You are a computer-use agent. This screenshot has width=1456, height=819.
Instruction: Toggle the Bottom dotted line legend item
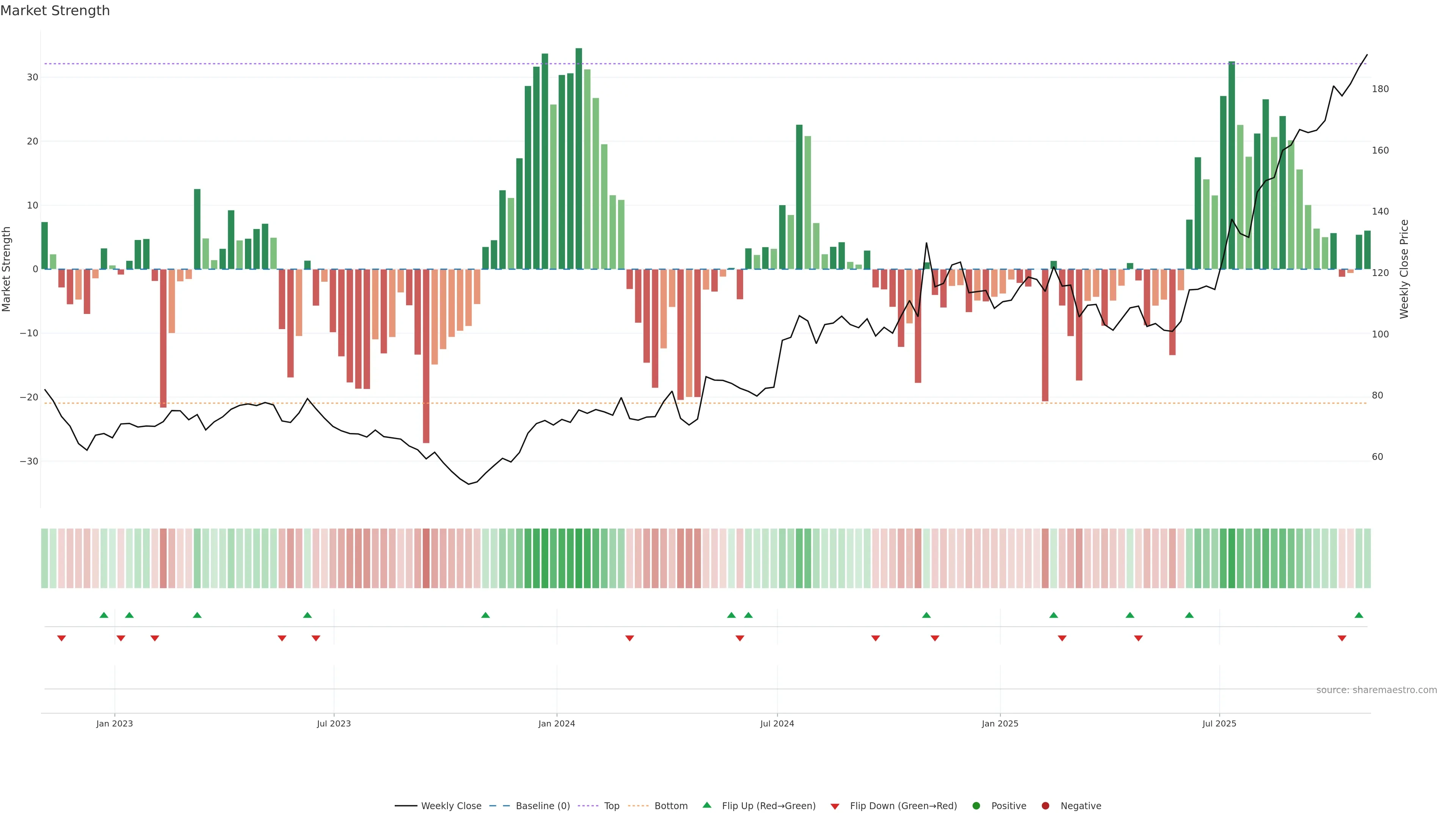point(670,806)
